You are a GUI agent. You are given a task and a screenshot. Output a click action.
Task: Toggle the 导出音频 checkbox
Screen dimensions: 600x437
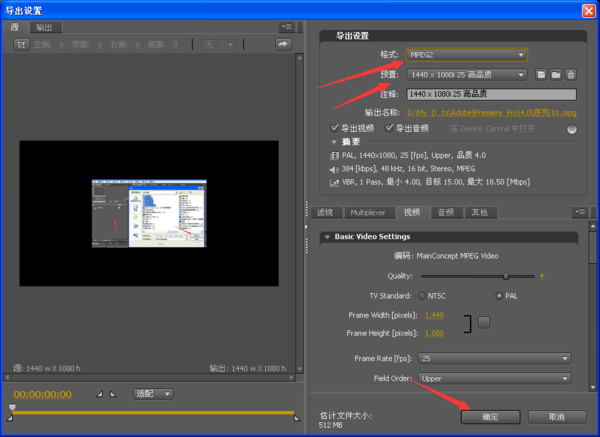(x=389, y=128)
